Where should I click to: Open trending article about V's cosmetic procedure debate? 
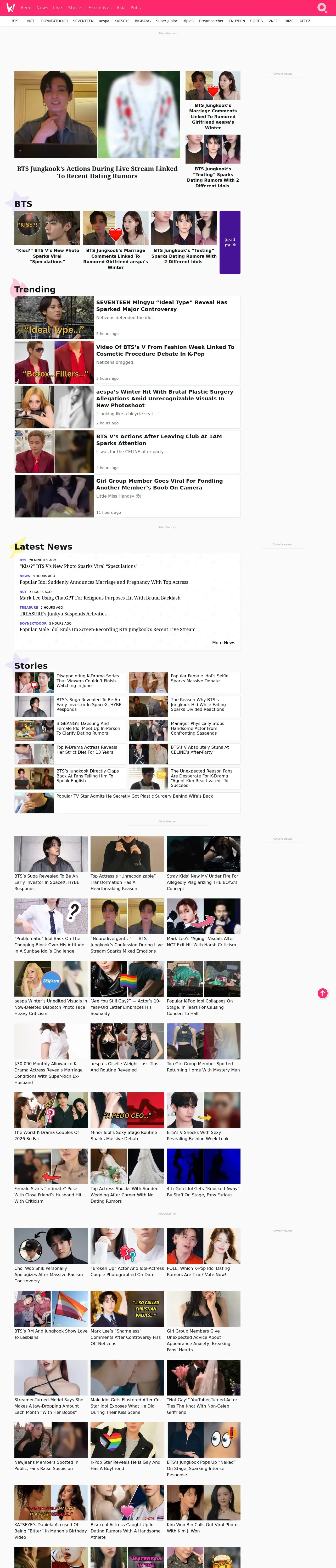[165, 350]
